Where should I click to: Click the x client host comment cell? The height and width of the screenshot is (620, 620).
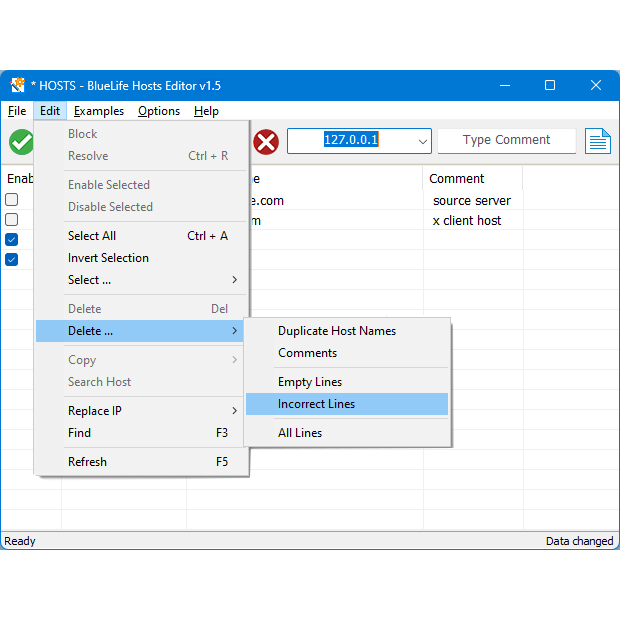[473, 221]
